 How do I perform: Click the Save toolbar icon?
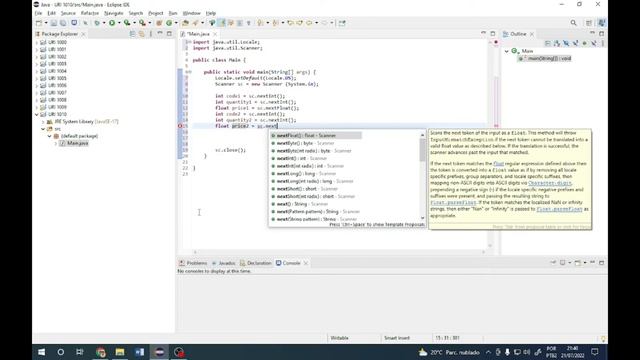coord(53,23)
